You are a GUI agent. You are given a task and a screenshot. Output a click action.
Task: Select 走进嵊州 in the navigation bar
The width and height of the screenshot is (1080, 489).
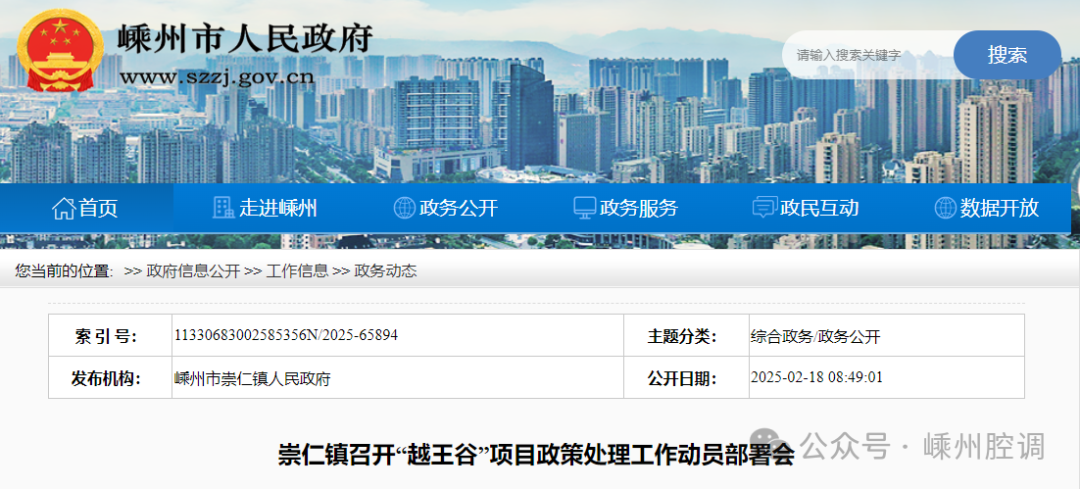tap(278, 208)
